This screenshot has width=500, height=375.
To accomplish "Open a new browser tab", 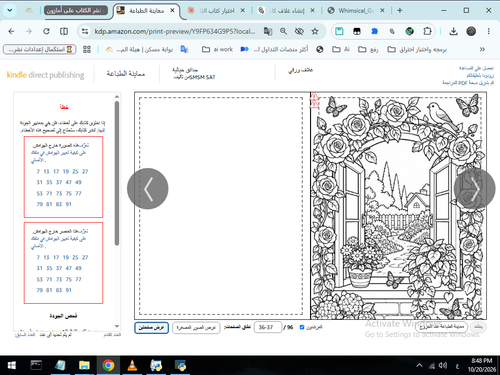I will point(400,10).
